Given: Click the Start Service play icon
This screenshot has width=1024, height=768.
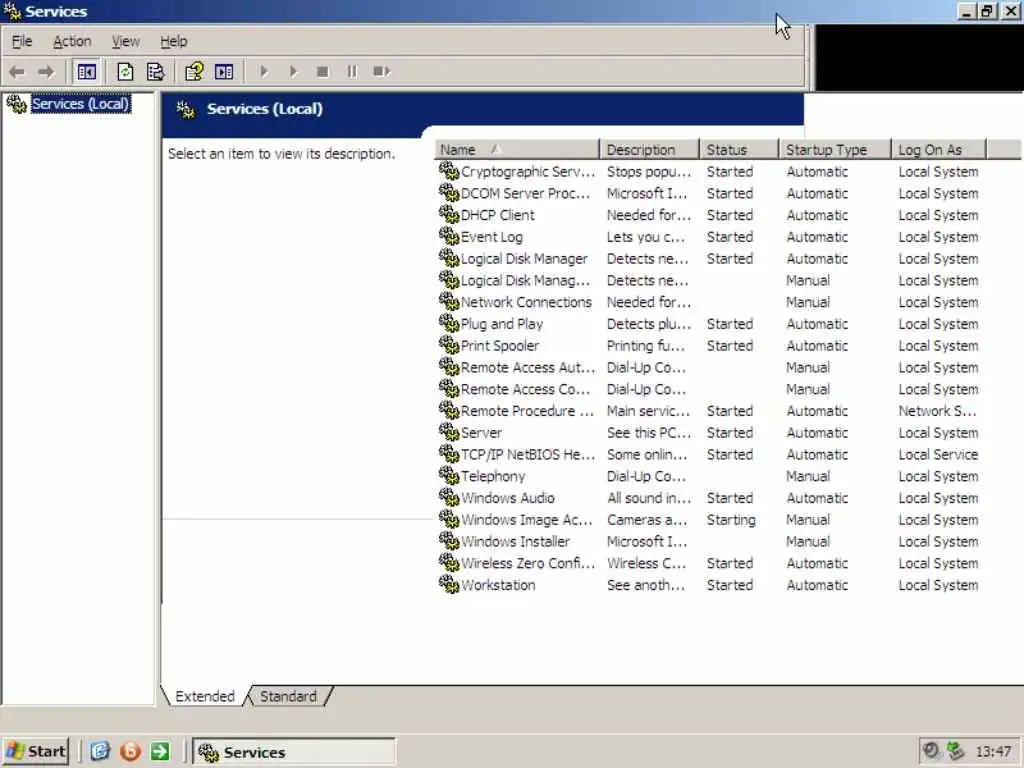Looking at the screenshot, I should (264, 71).
